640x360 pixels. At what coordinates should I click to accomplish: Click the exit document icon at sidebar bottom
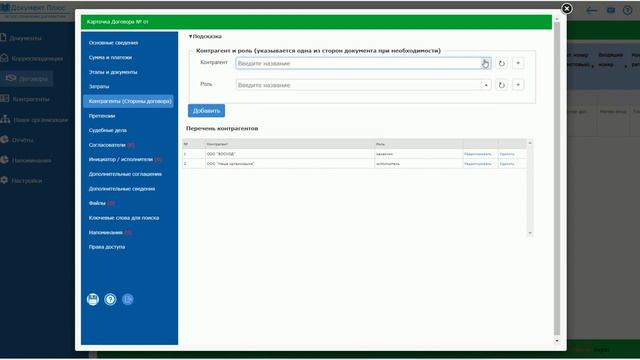click(x=128, y=299)
